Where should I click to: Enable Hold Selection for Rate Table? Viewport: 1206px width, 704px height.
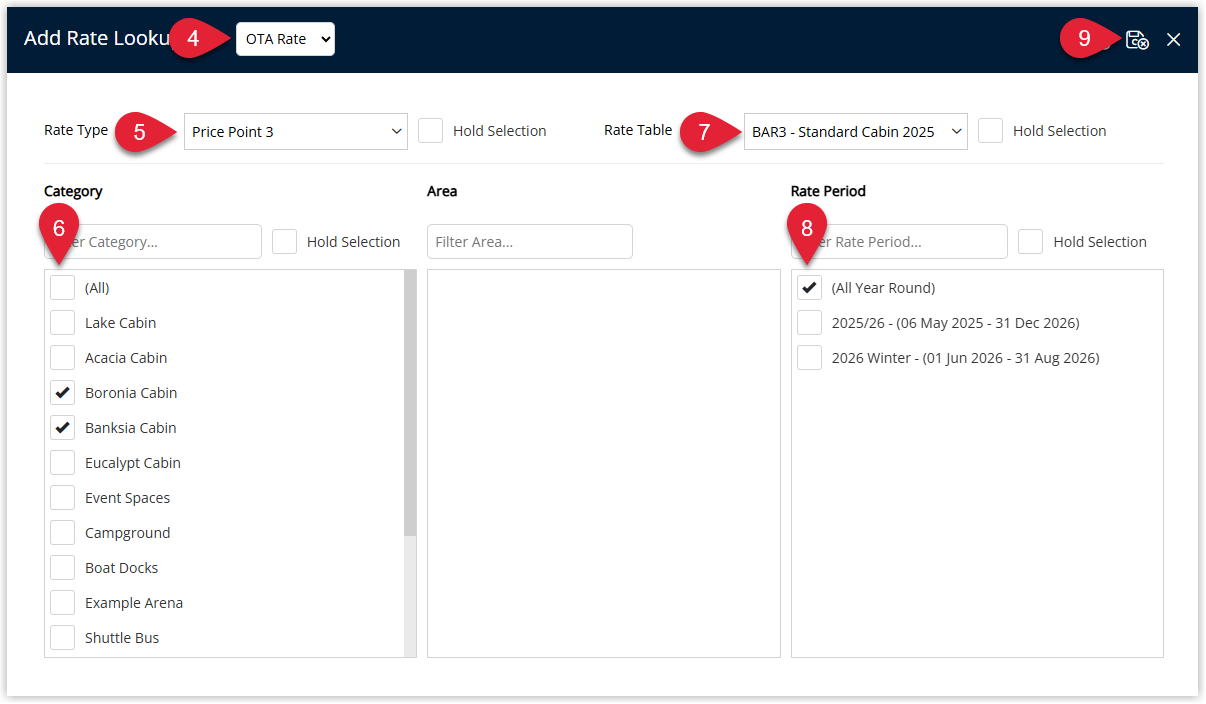991,131
